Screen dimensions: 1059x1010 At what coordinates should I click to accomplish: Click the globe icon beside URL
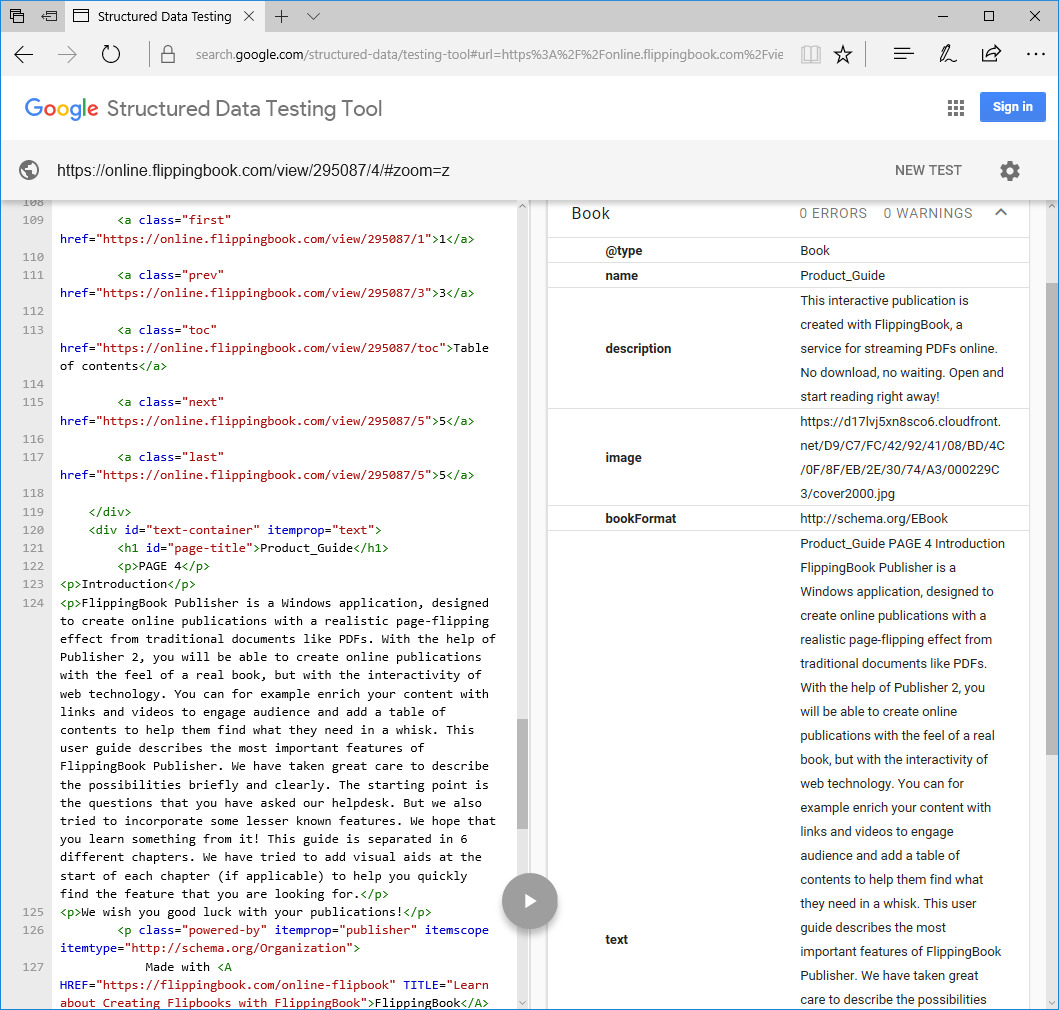click(x=29, y=170)
